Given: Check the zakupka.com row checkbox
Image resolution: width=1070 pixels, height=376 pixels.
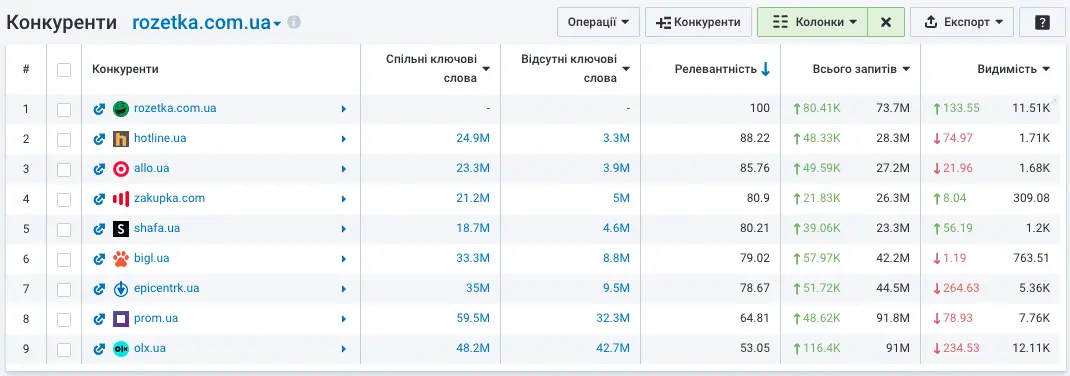Looking at the screenshot, I should [64, 199].
